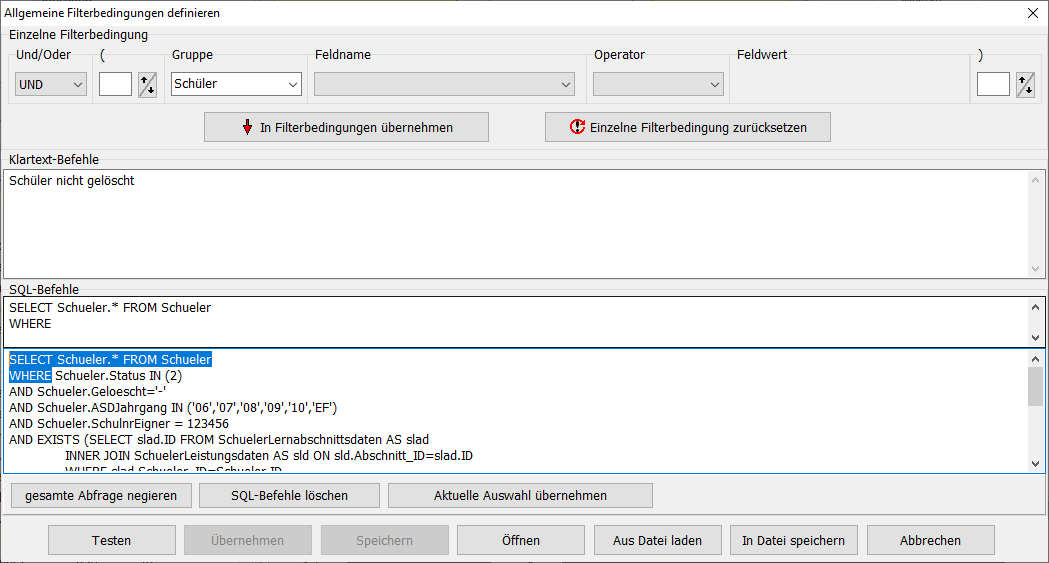The image size is (1049, 563).
Task: Click inside the Klartext-Befehle text area
Action: pos(515,225)
